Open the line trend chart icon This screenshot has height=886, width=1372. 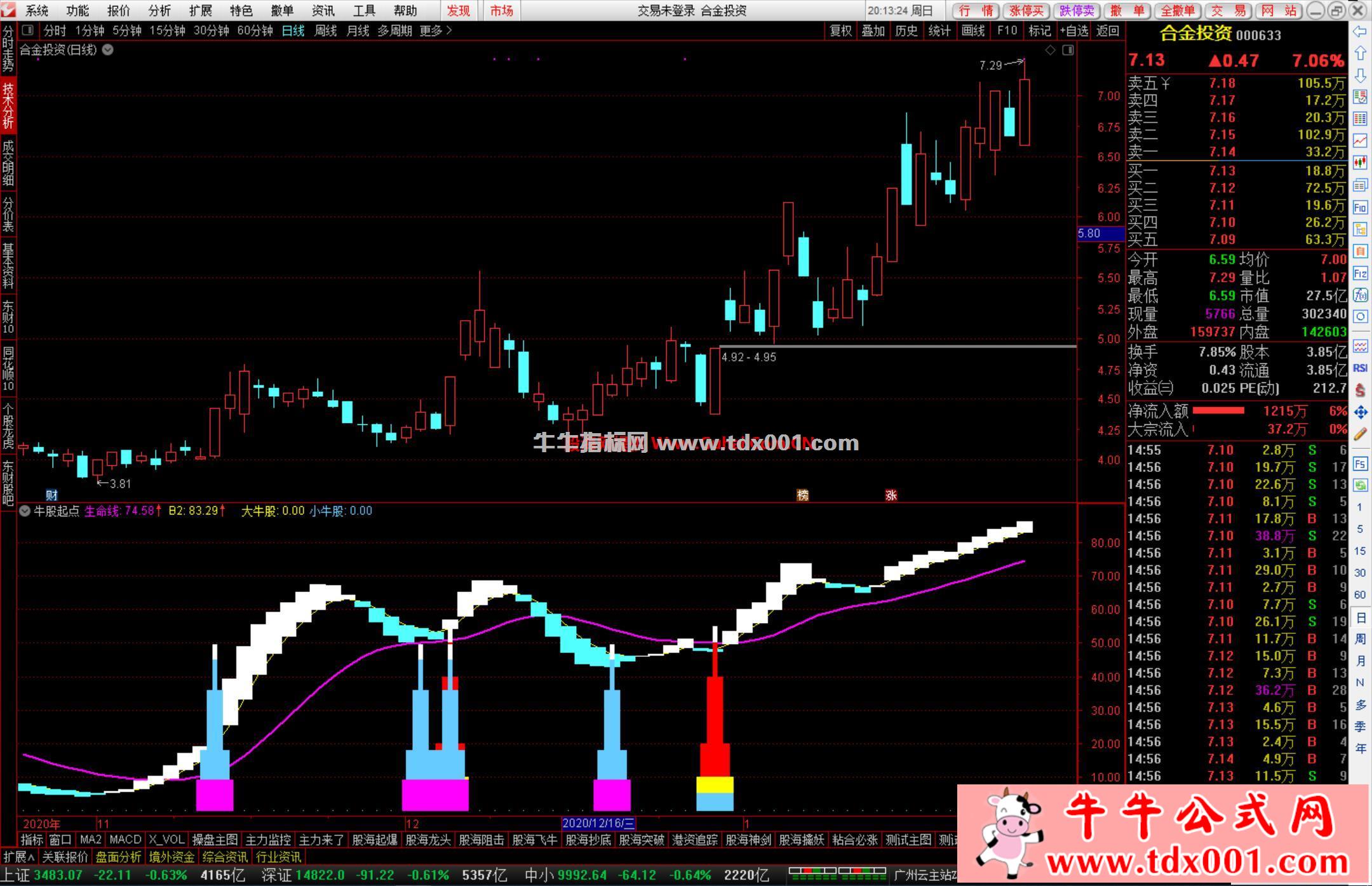coord(1360,141)
